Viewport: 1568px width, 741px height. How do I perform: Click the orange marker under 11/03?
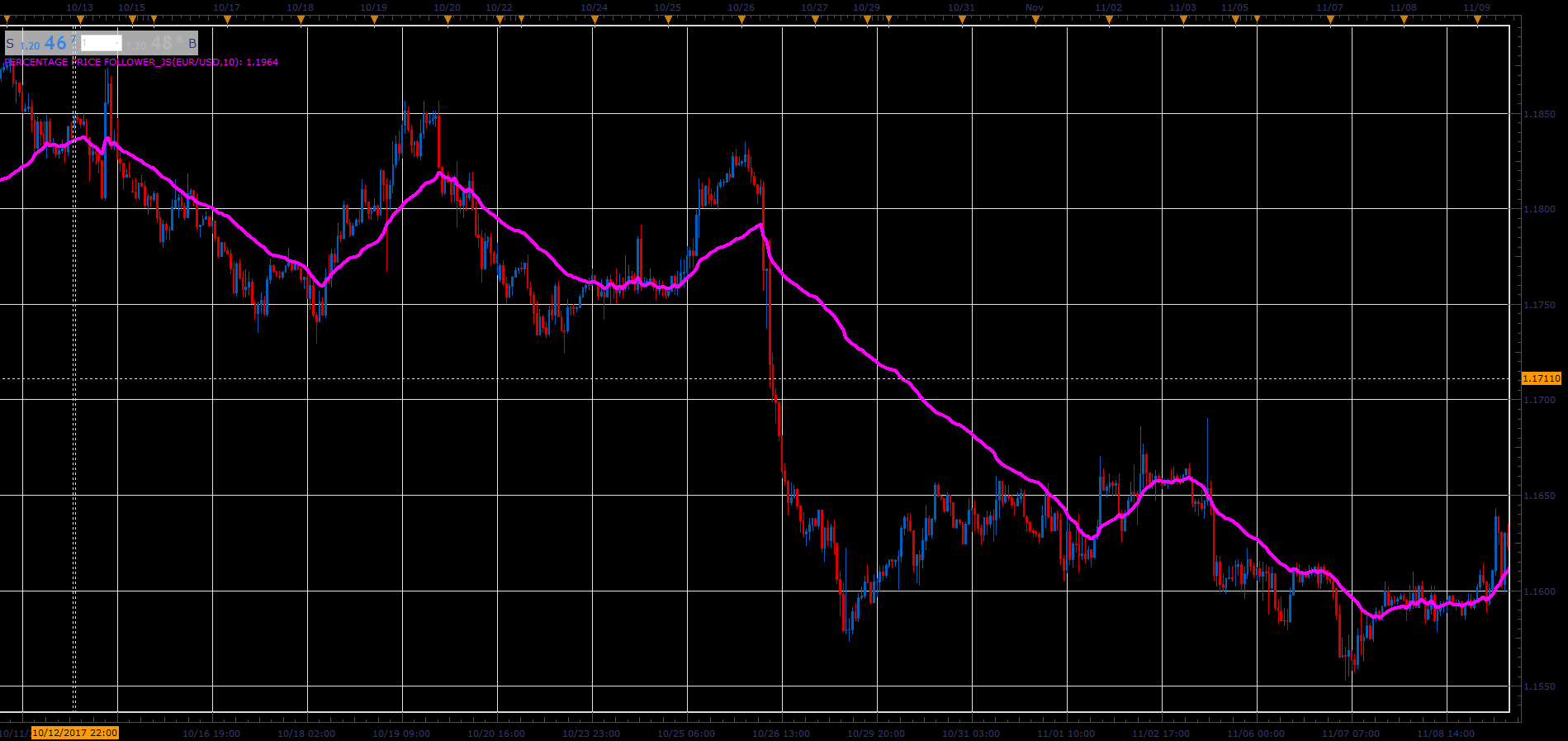[1183, 19]
